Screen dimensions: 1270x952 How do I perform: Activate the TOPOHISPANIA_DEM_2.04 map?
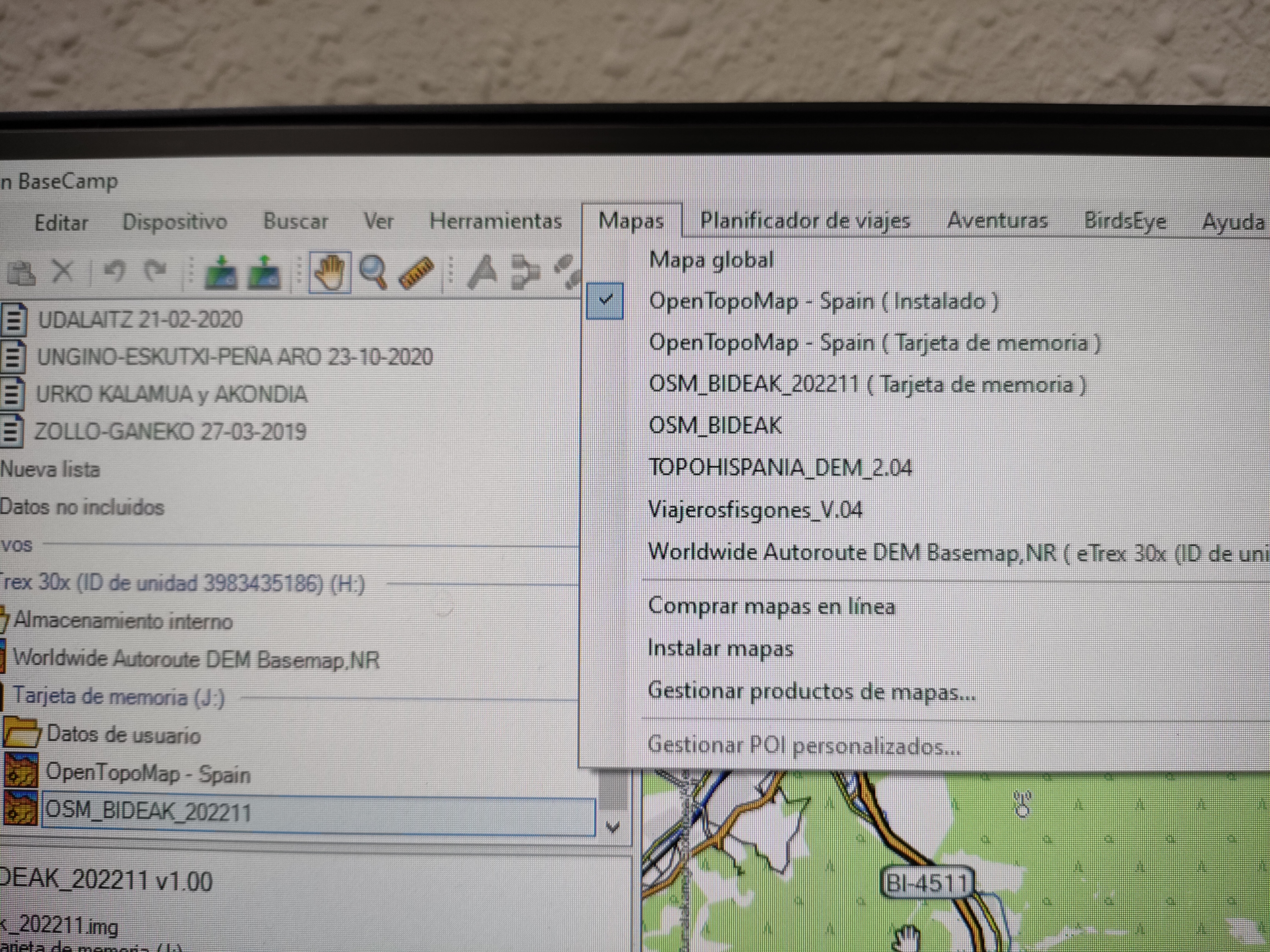coord(779,468)
